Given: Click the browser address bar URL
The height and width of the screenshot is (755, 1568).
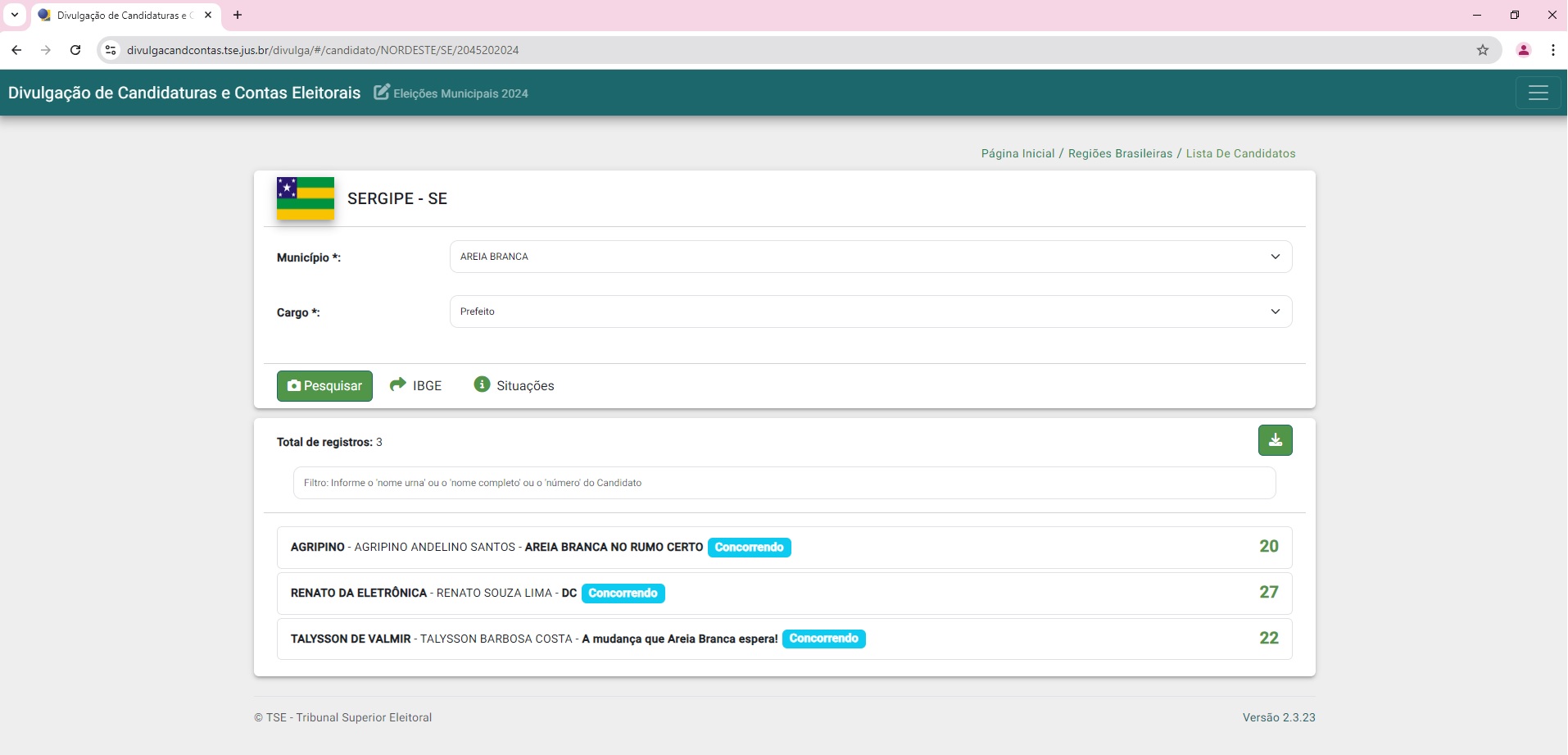Looking at the screenshot, I should 323,50.
